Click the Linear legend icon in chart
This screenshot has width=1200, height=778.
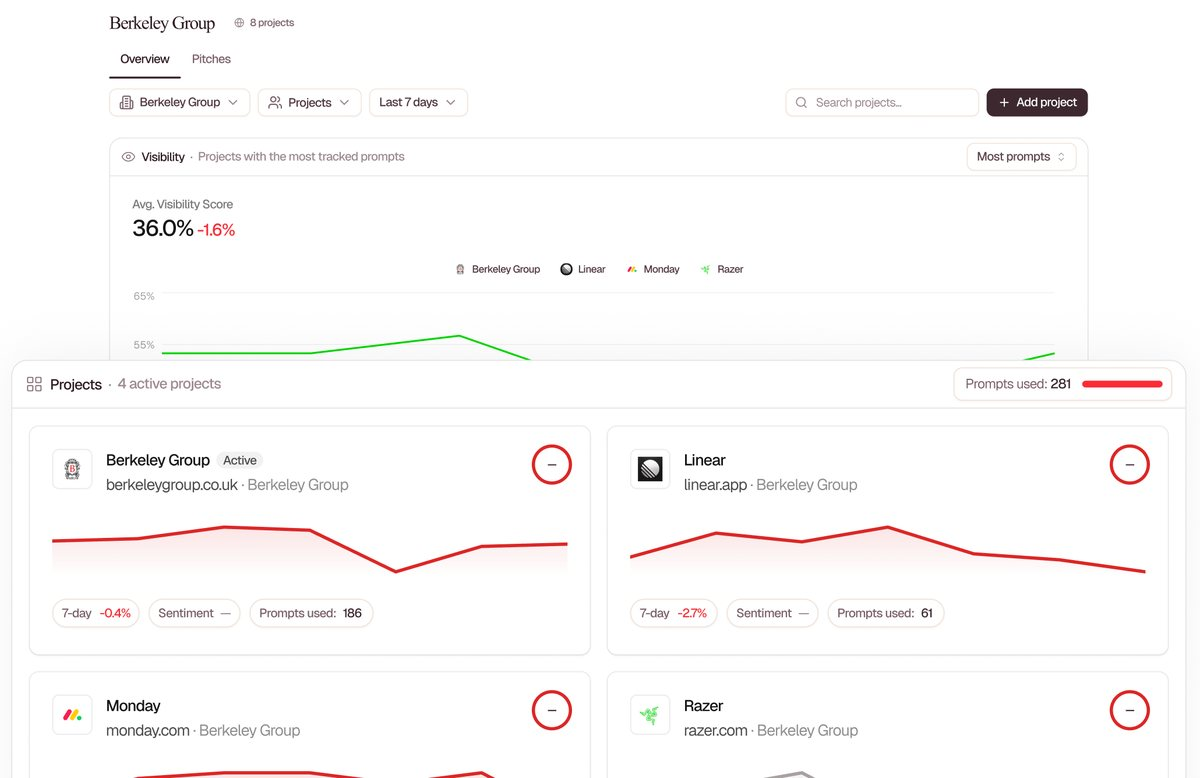click(566, 269)
